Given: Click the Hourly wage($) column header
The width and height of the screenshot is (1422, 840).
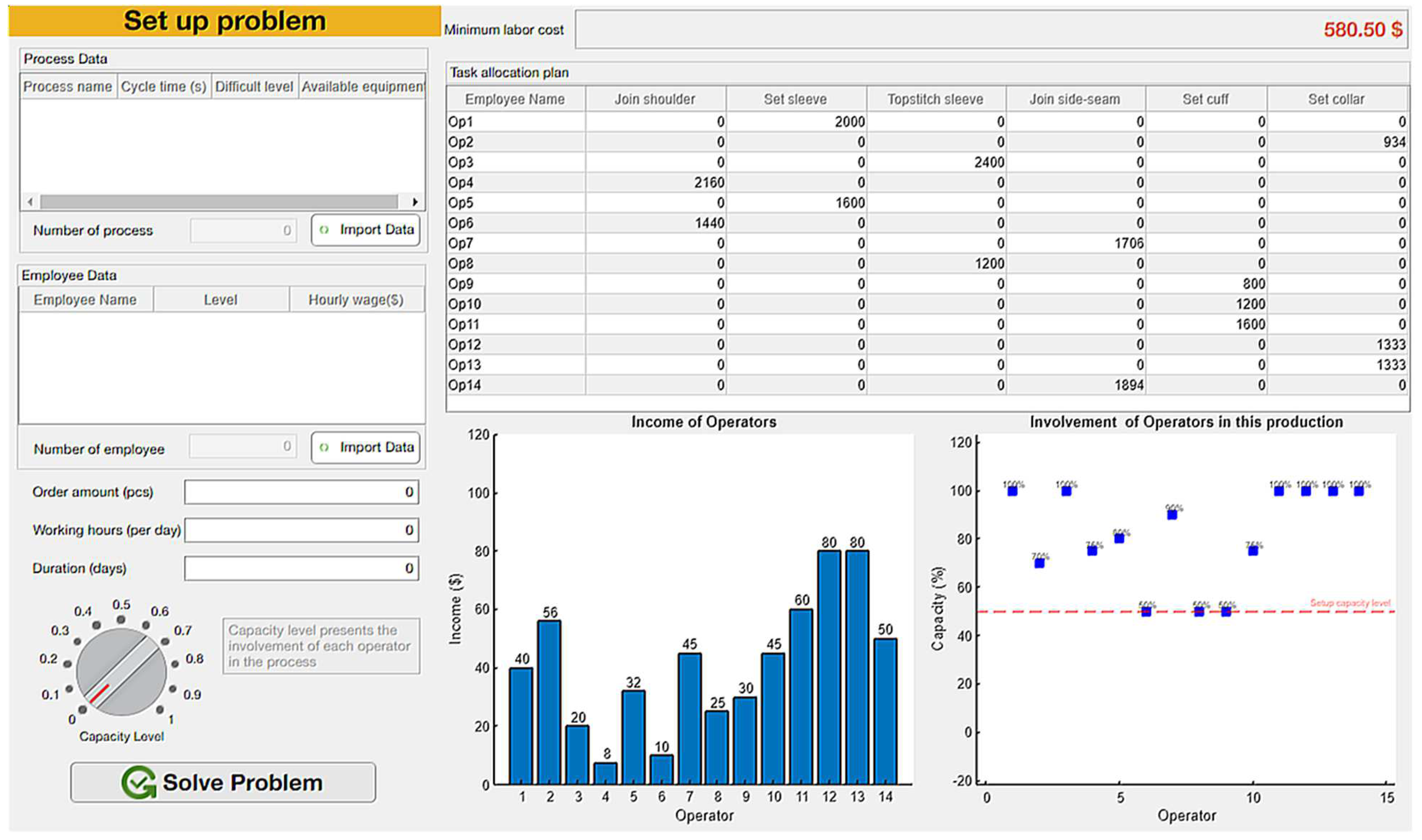Looking at the screenshot, I should [x=356, y=300].
